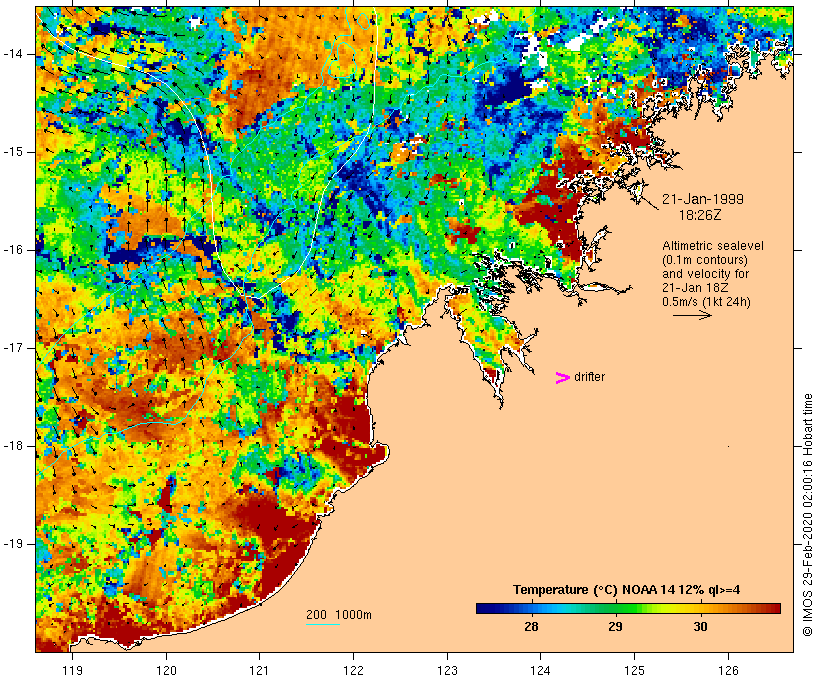Click the longitude label 121

click(259, 670)
